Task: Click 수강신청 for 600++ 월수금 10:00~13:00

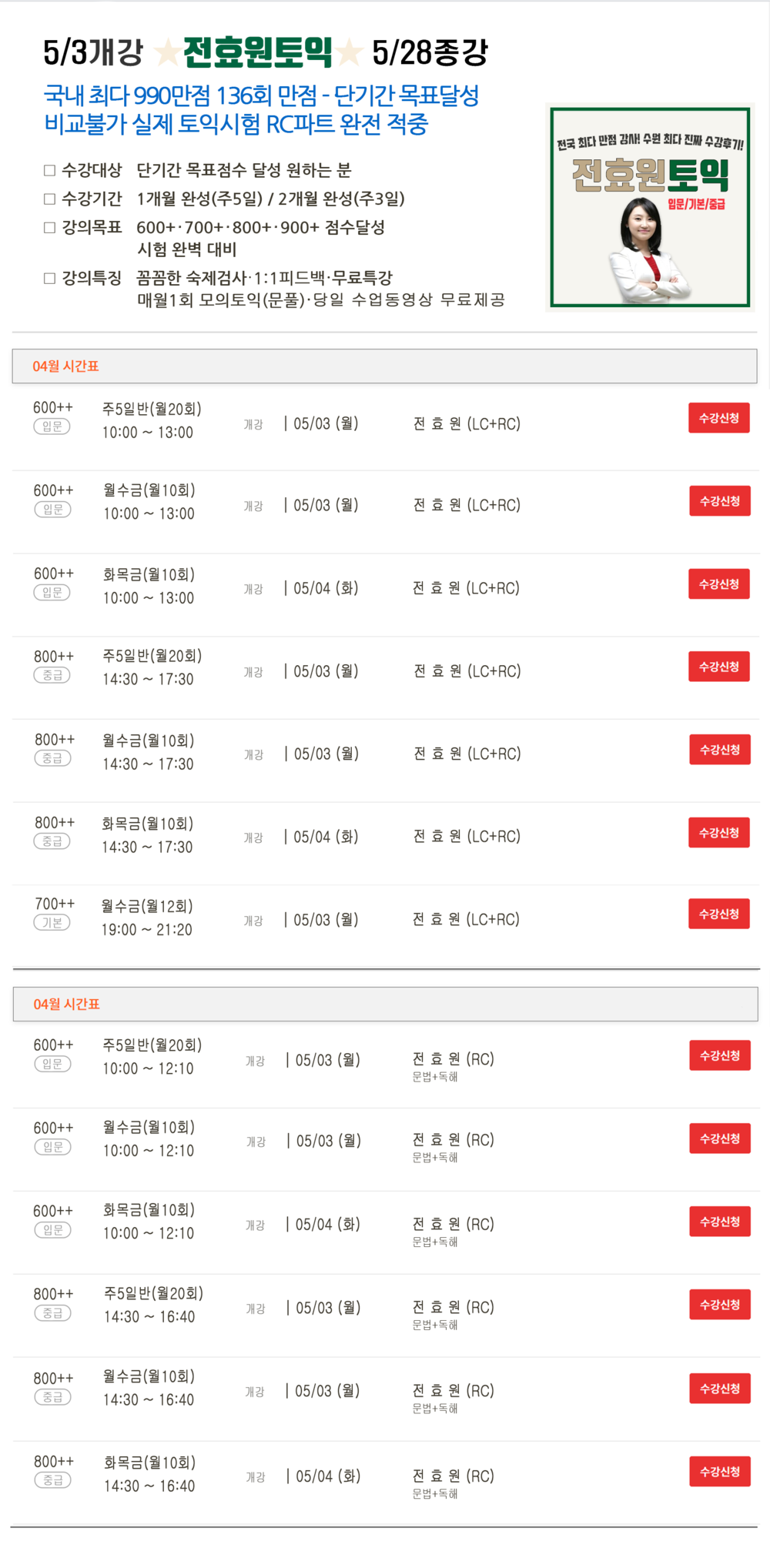Action: pos(720,501)
